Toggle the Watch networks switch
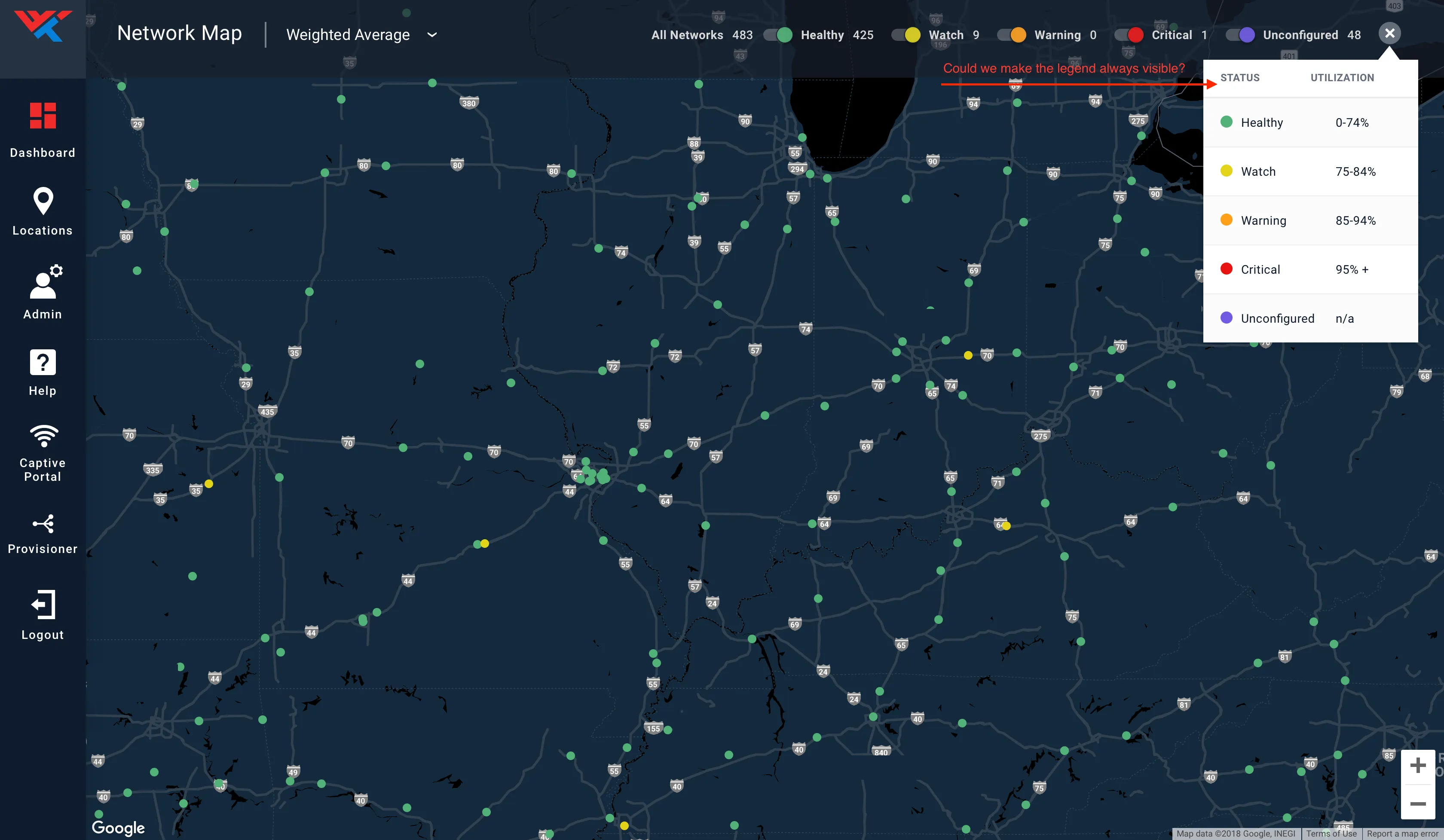 906,35
